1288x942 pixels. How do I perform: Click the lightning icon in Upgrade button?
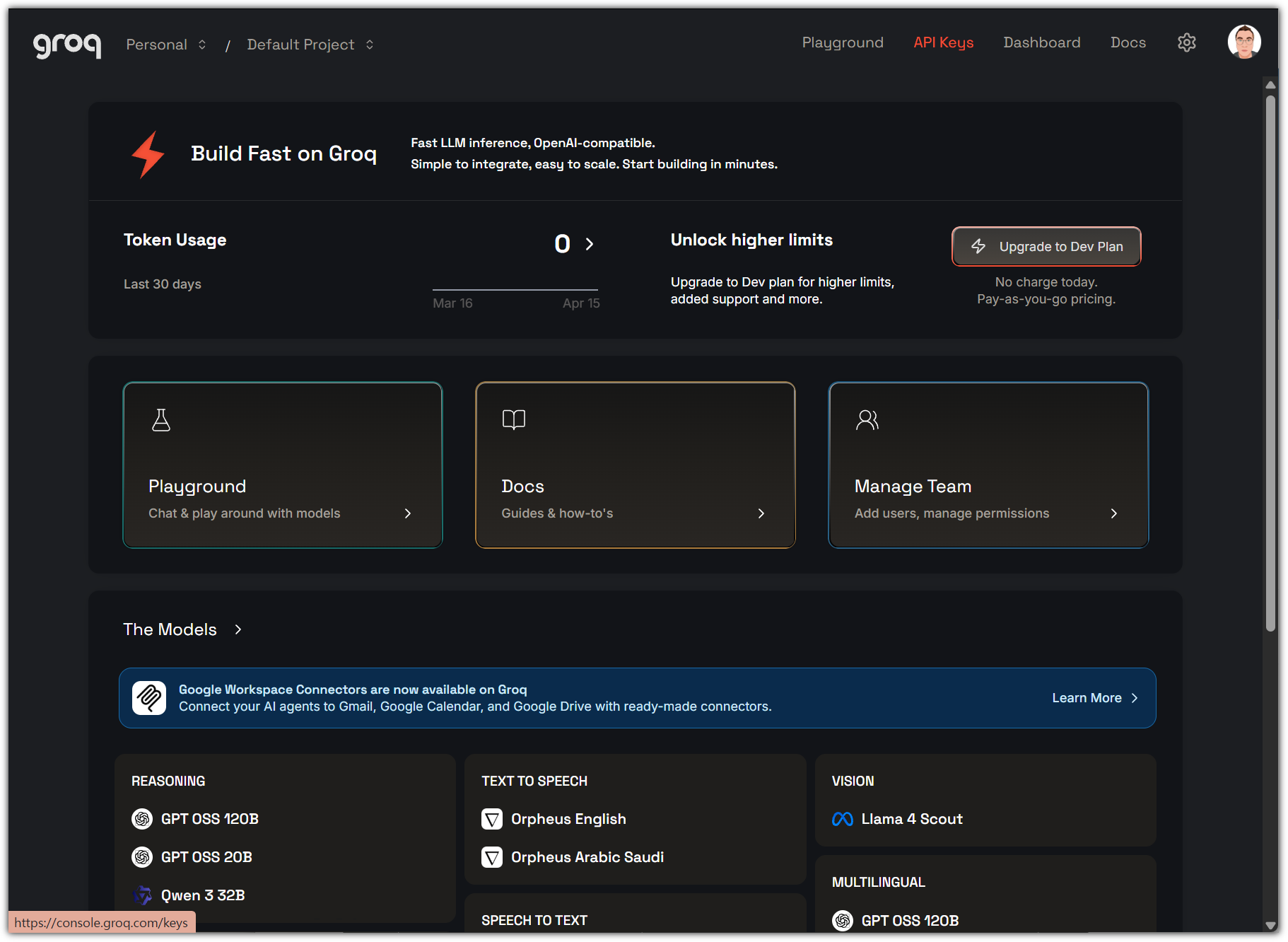pos(978,246)
